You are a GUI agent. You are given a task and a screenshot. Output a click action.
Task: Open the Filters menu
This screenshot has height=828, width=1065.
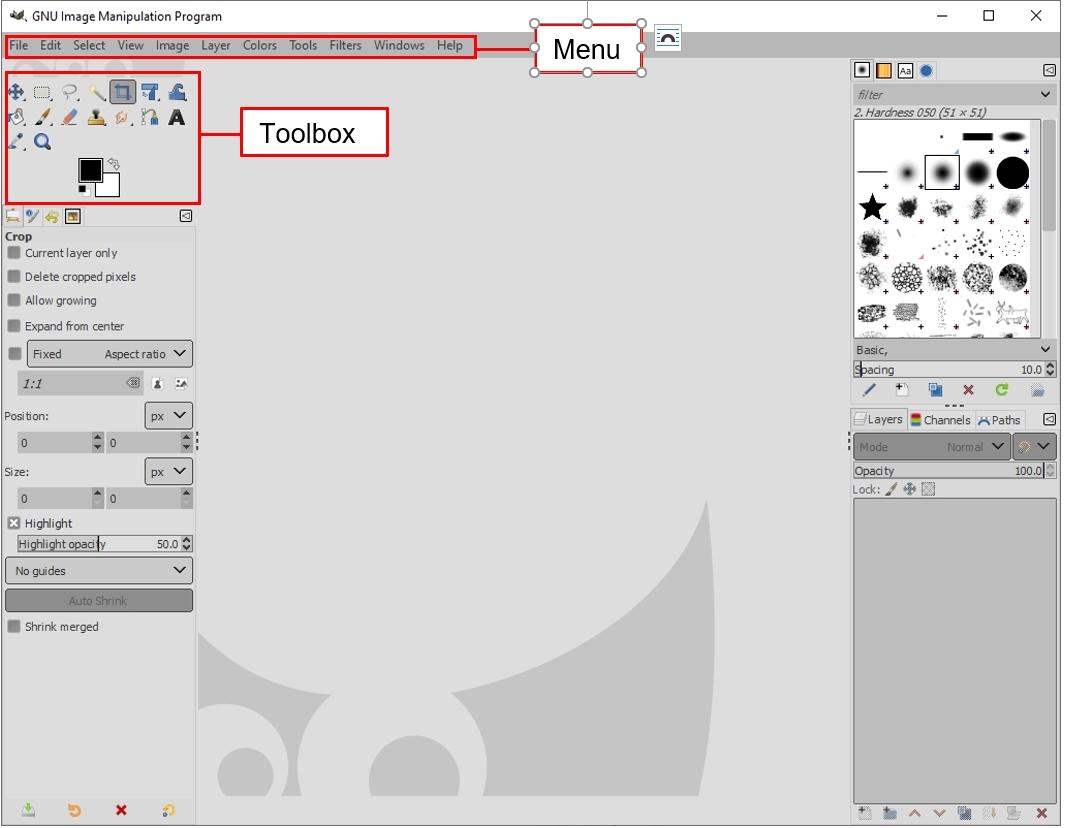(345, 46)
